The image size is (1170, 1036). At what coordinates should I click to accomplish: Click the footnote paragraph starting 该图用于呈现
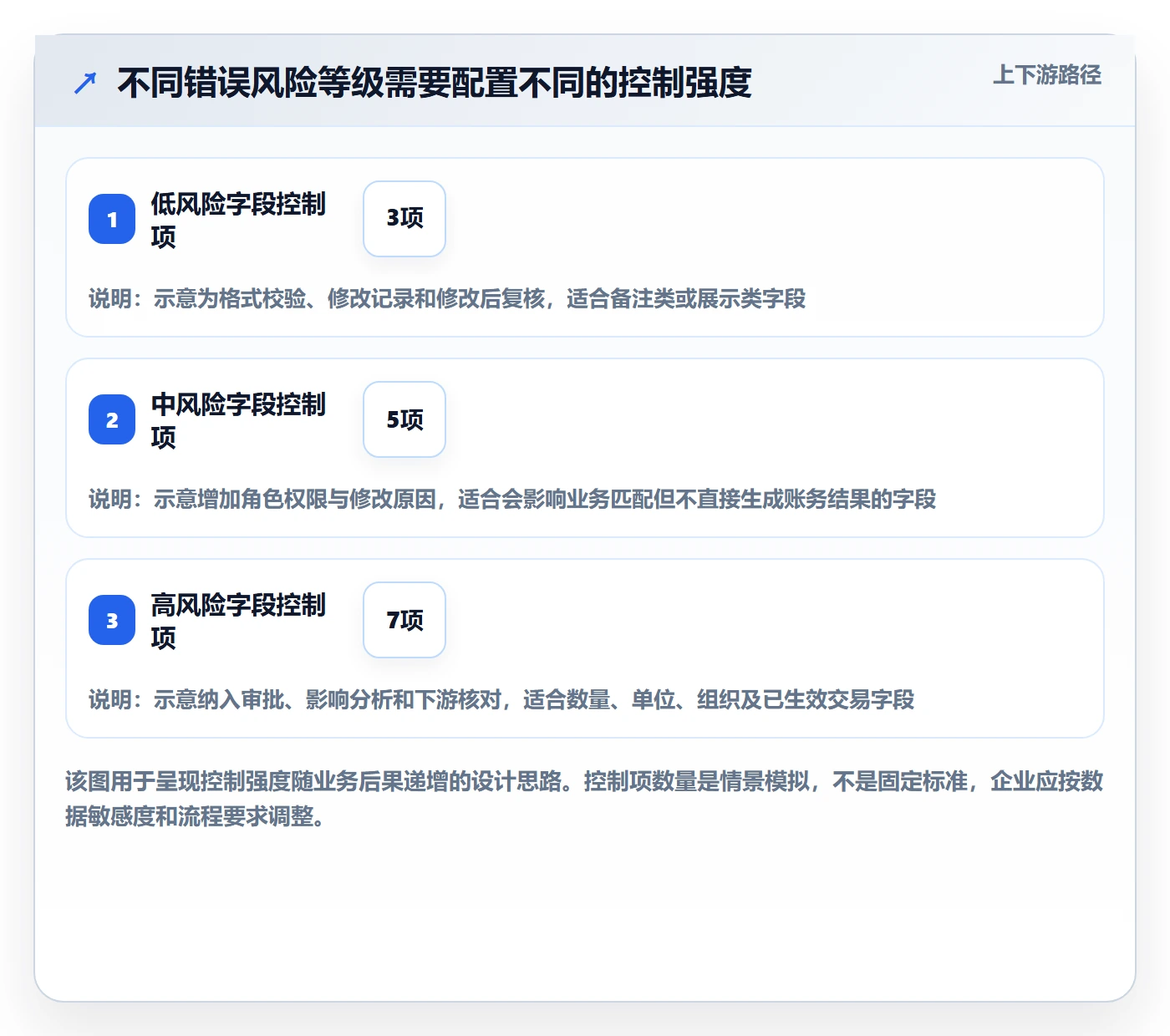pos(584,799)
